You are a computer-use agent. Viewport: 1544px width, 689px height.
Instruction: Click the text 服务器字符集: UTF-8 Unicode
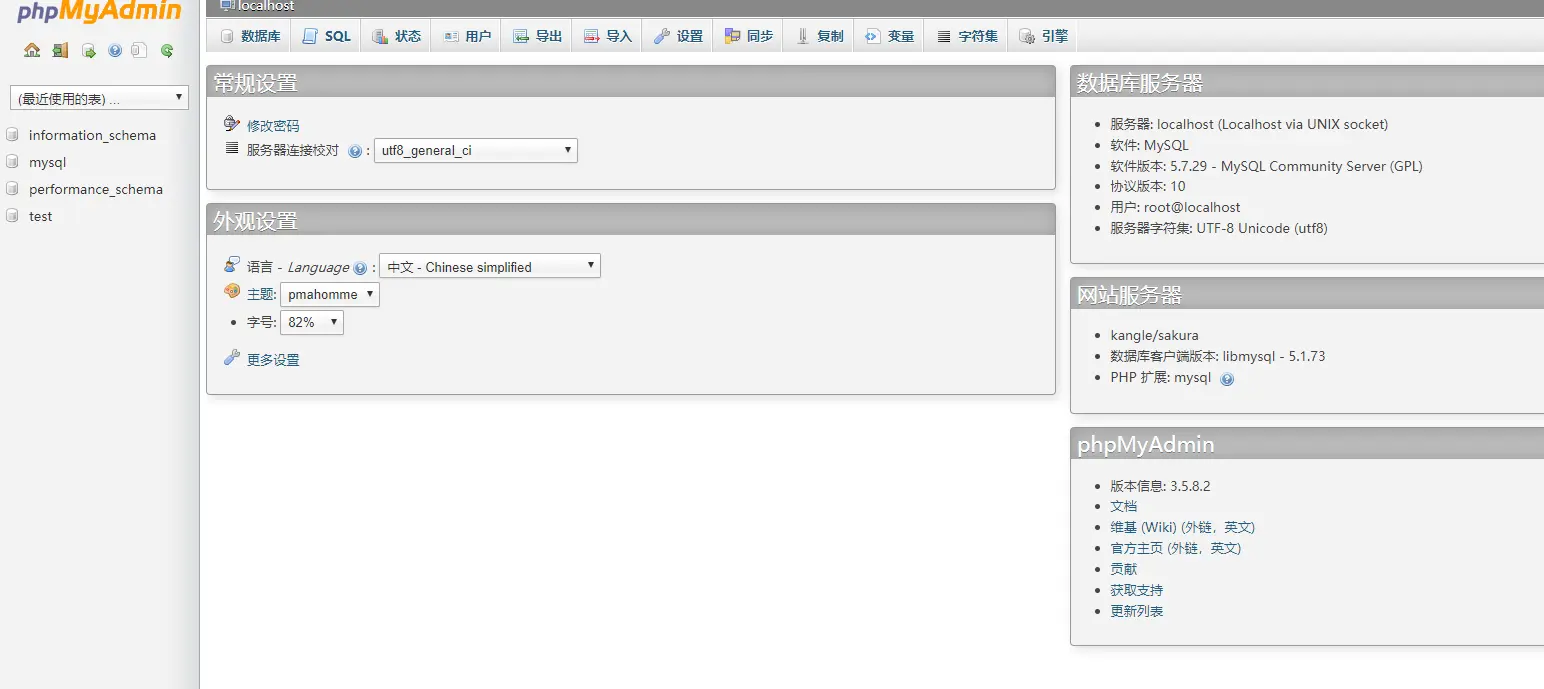tap(1200, 228)
